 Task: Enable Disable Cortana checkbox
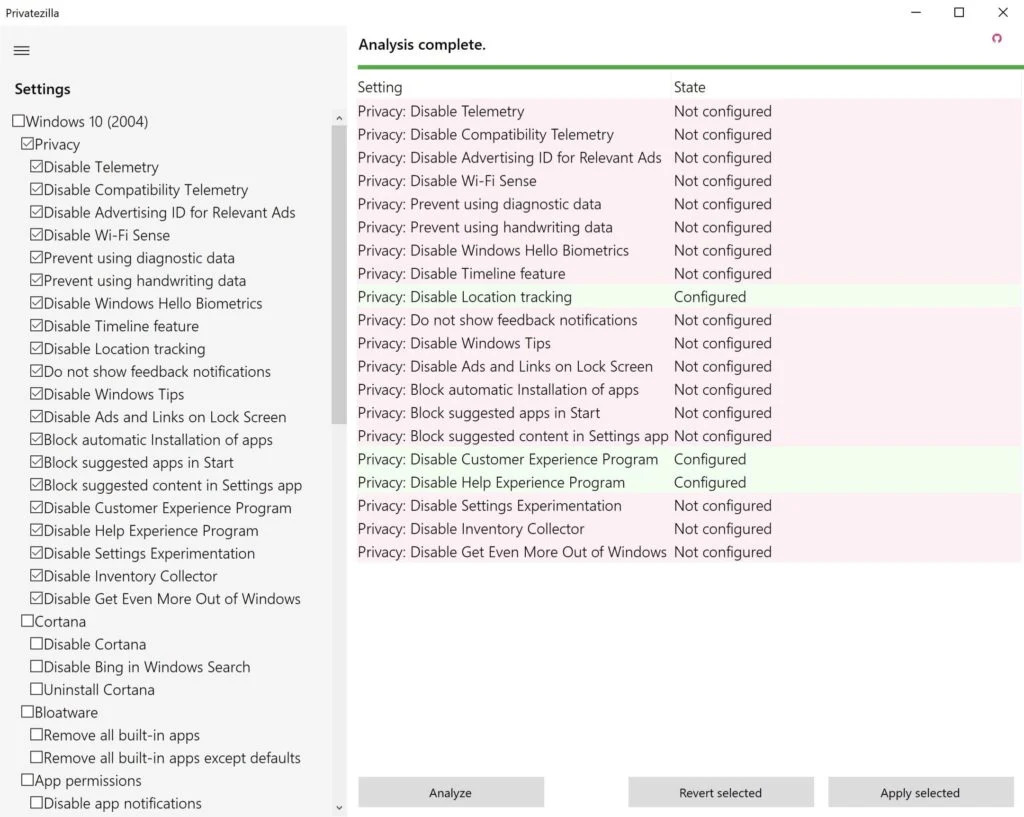pyautogui.click(x=37, y=644)
